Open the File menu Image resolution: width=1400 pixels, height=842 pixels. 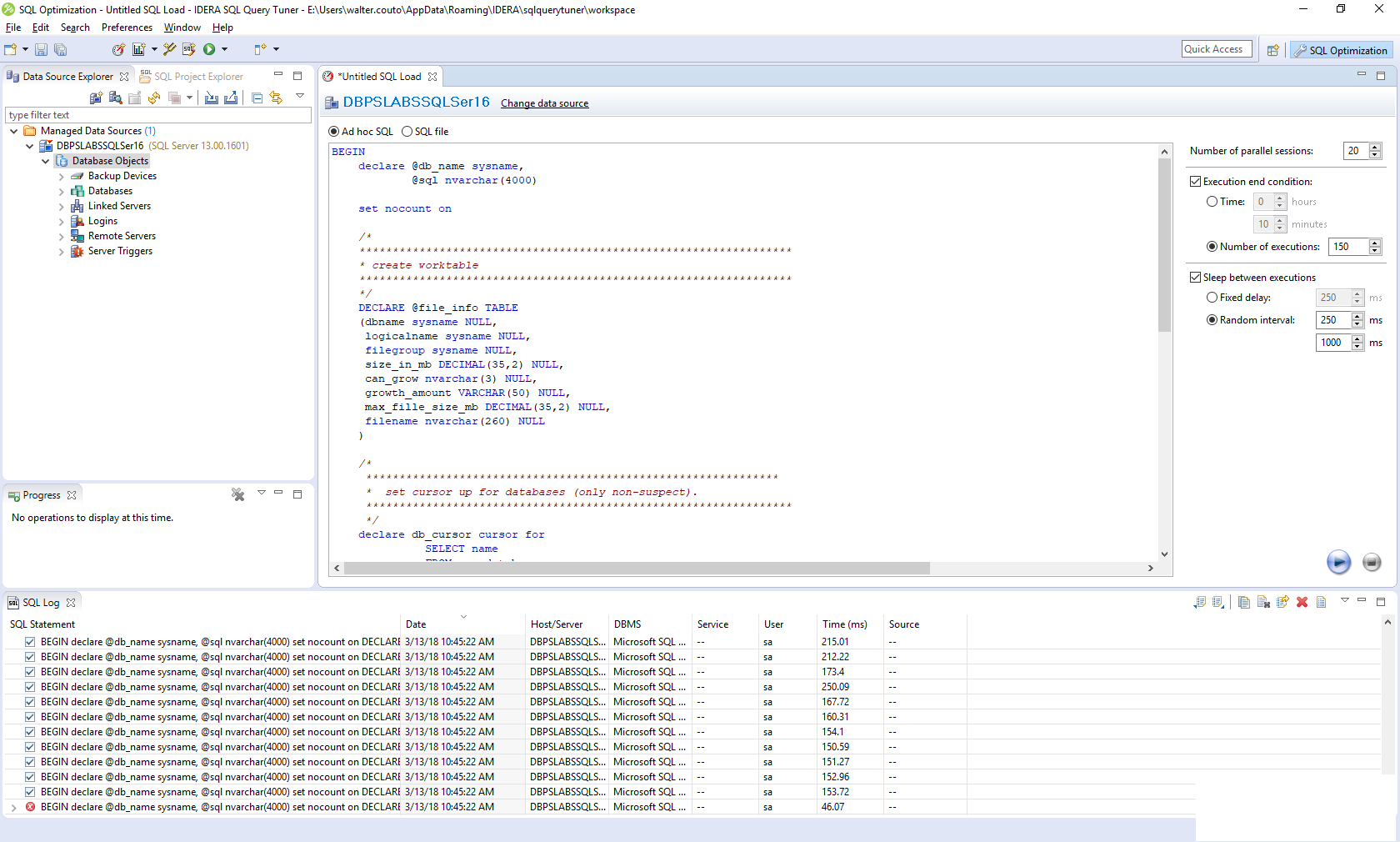pos(13,28)
